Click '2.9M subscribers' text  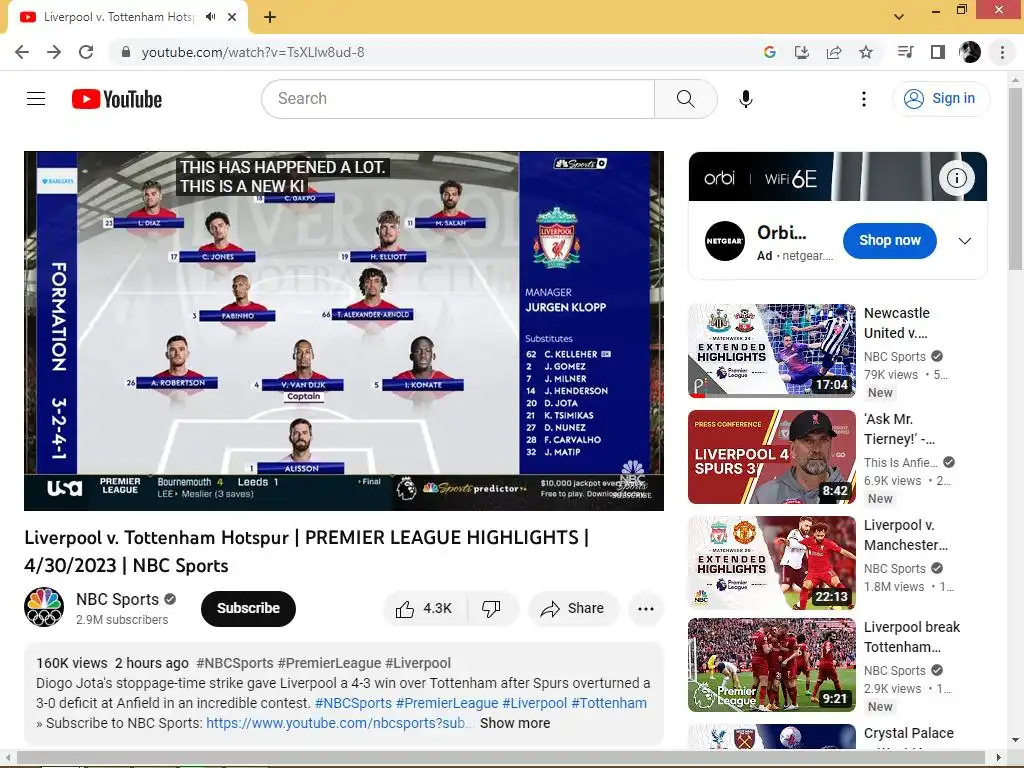(122, 619)
